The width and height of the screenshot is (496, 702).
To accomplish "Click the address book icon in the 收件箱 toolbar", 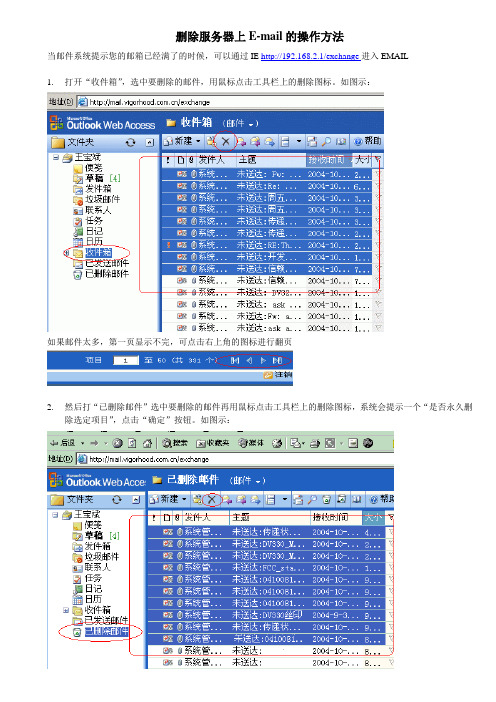I will pyautogui.click(x=341, y=142).
